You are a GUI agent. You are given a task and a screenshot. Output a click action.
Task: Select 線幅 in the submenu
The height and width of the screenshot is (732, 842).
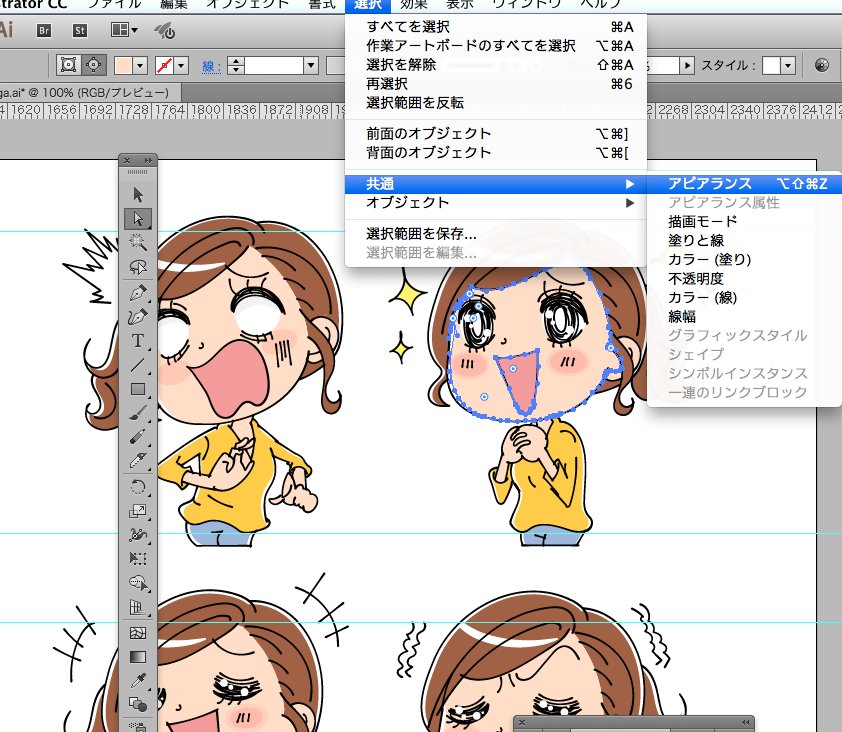point(744,317)
